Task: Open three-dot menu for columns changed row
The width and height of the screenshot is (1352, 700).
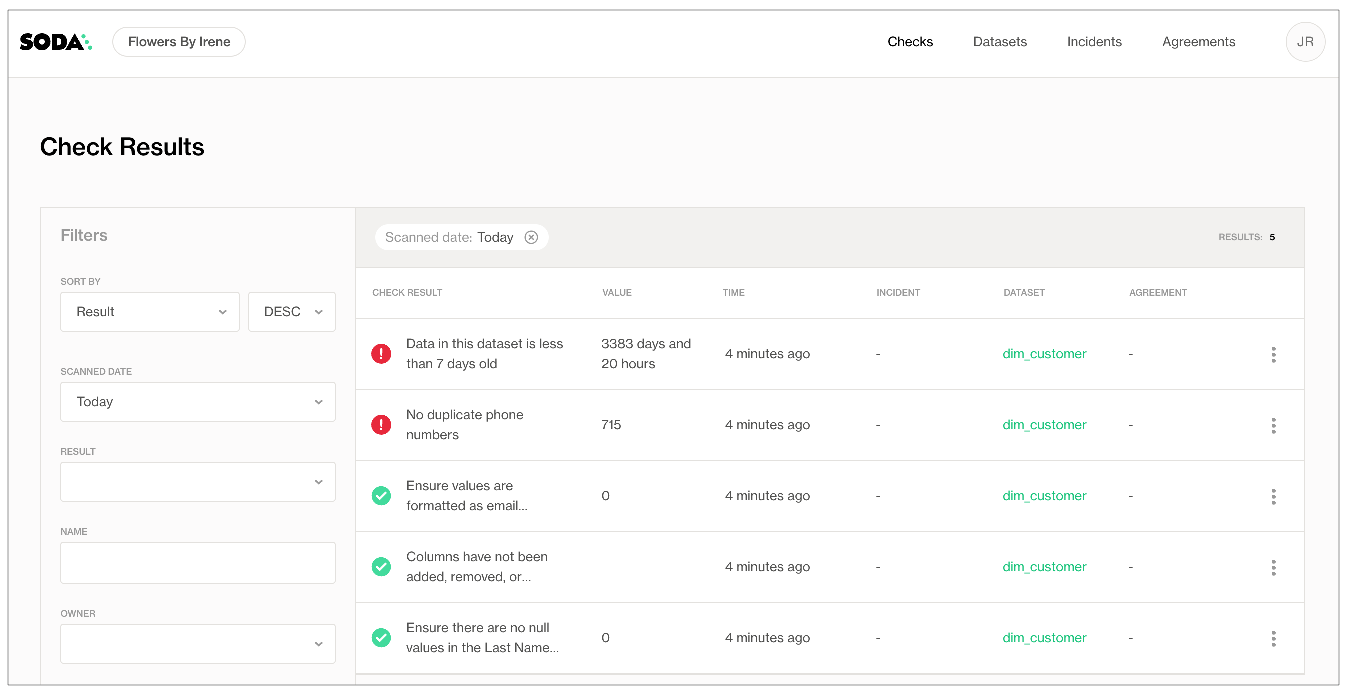Action: click(1273, 567)
